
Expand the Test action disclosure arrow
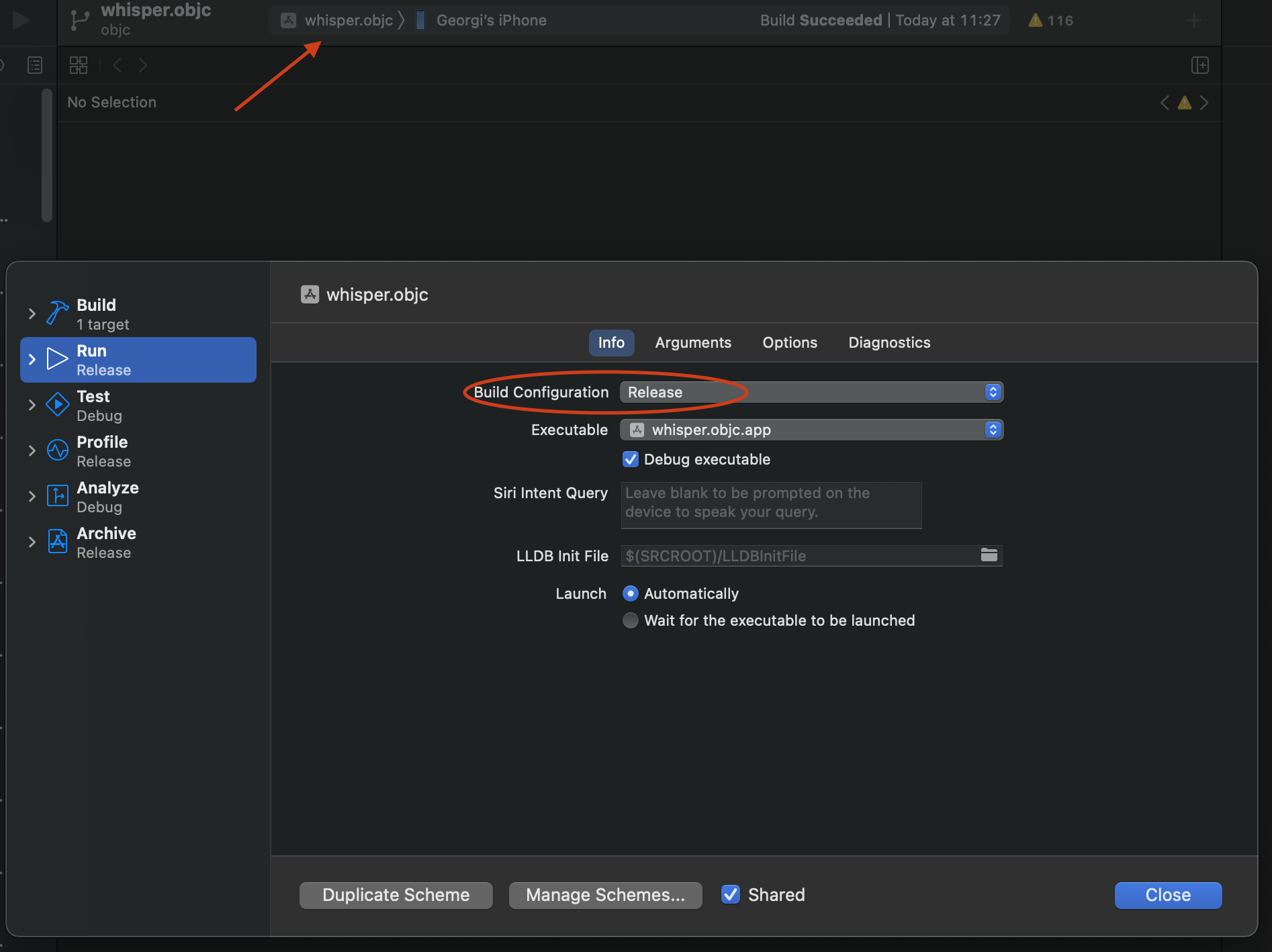[x=32, y=405]
